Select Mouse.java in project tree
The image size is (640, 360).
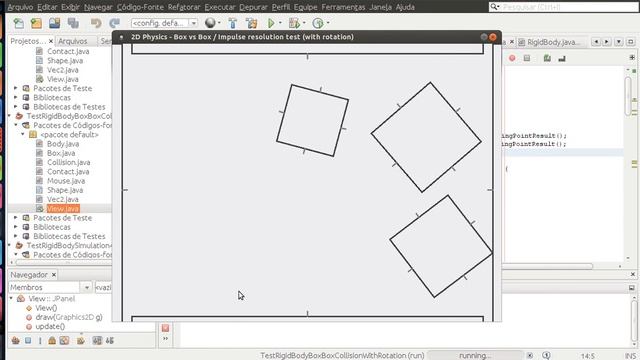(66, 181)
